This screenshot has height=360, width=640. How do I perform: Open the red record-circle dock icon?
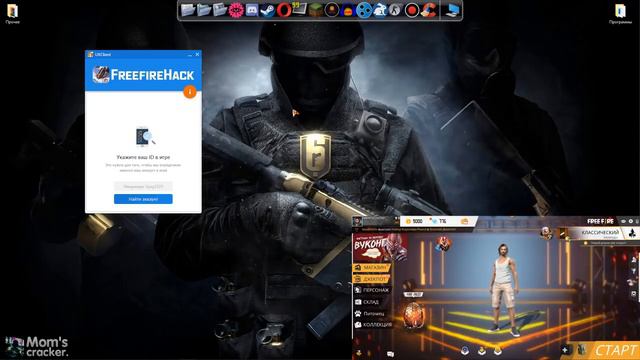412,10
